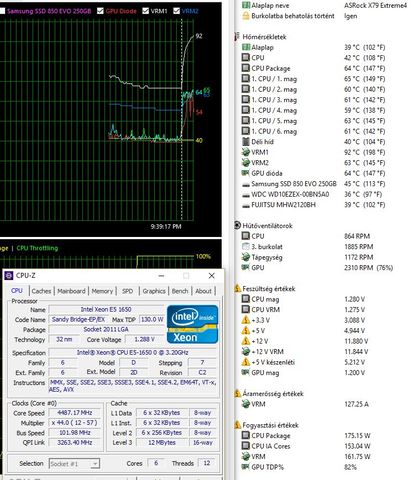Click the 1. CPU / 1. mag icon

pos(246,79)
